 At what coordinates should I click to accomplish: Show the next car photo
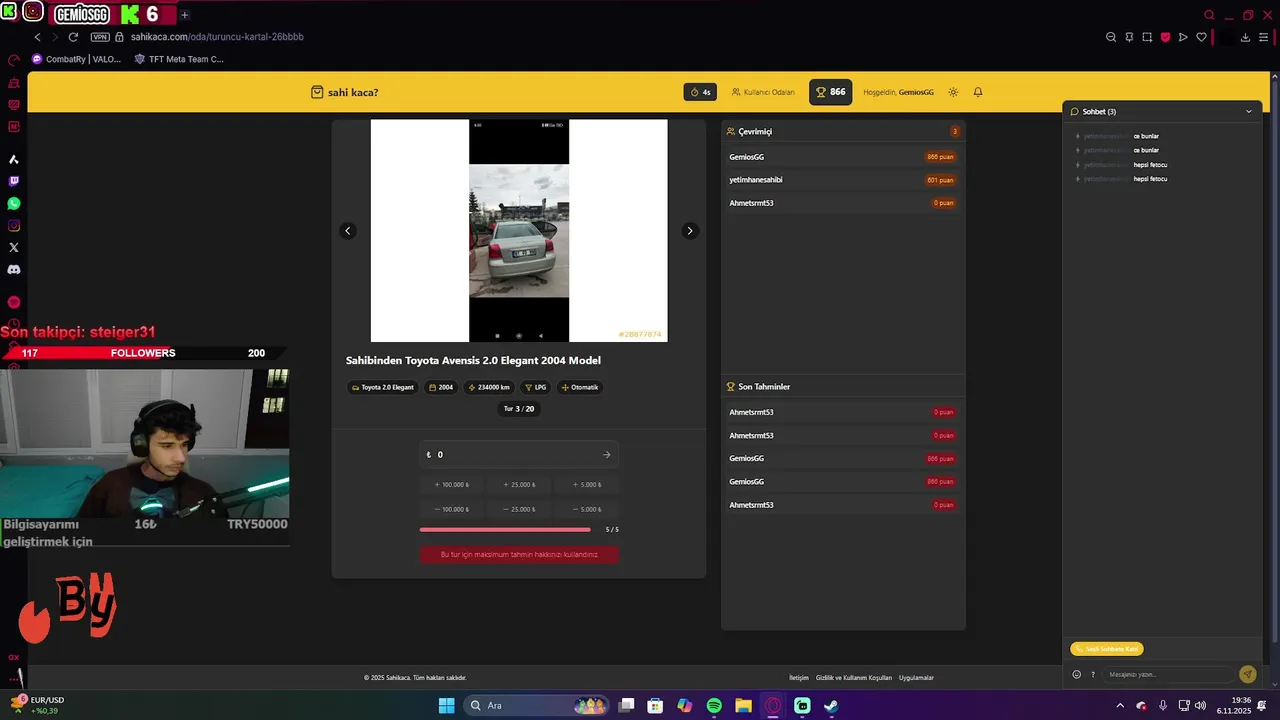tap(689, 231)
